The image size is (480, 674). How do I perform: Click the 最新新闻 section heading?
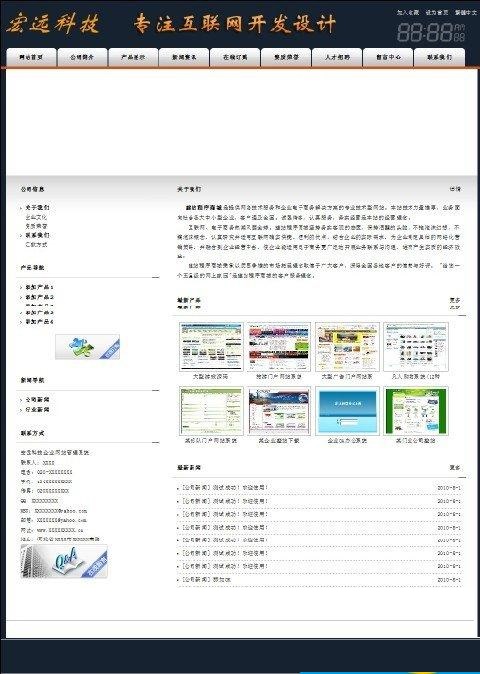coord(189,468)
